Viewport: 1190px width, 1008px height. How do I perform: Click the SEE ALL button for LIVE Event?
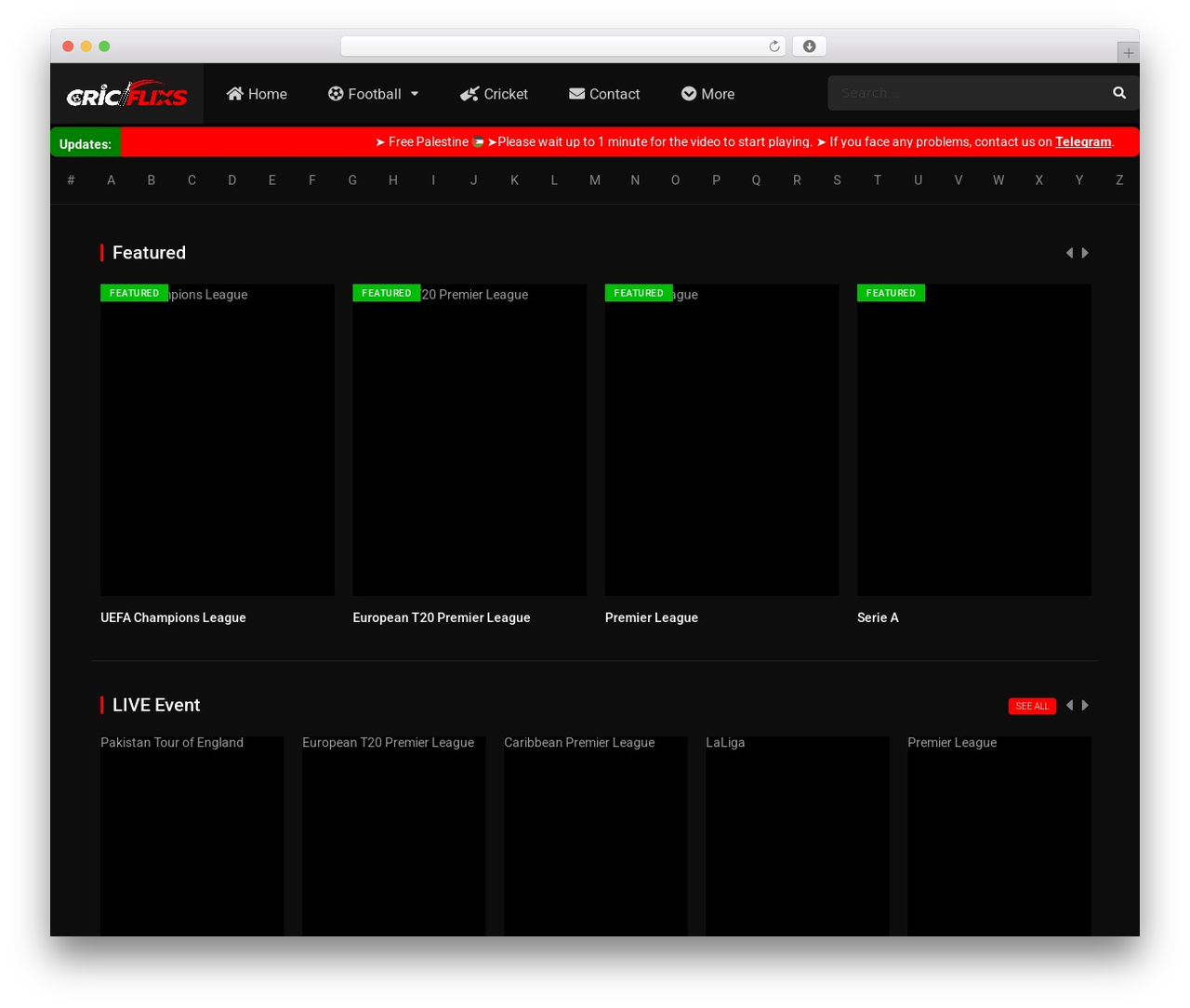[x=1032, y=706]
